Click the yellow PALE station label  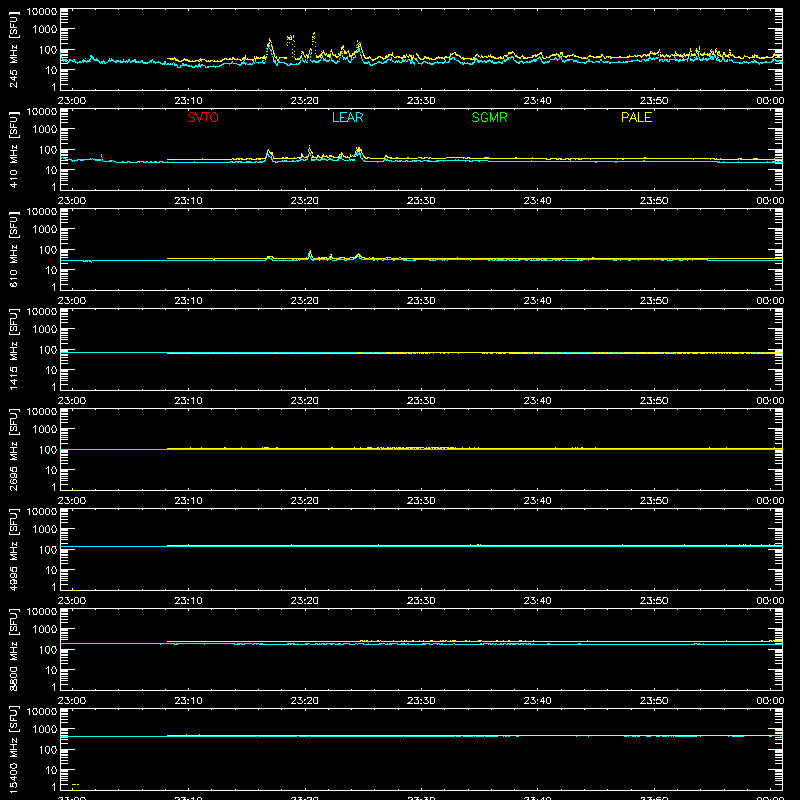(x=636, y=117)
